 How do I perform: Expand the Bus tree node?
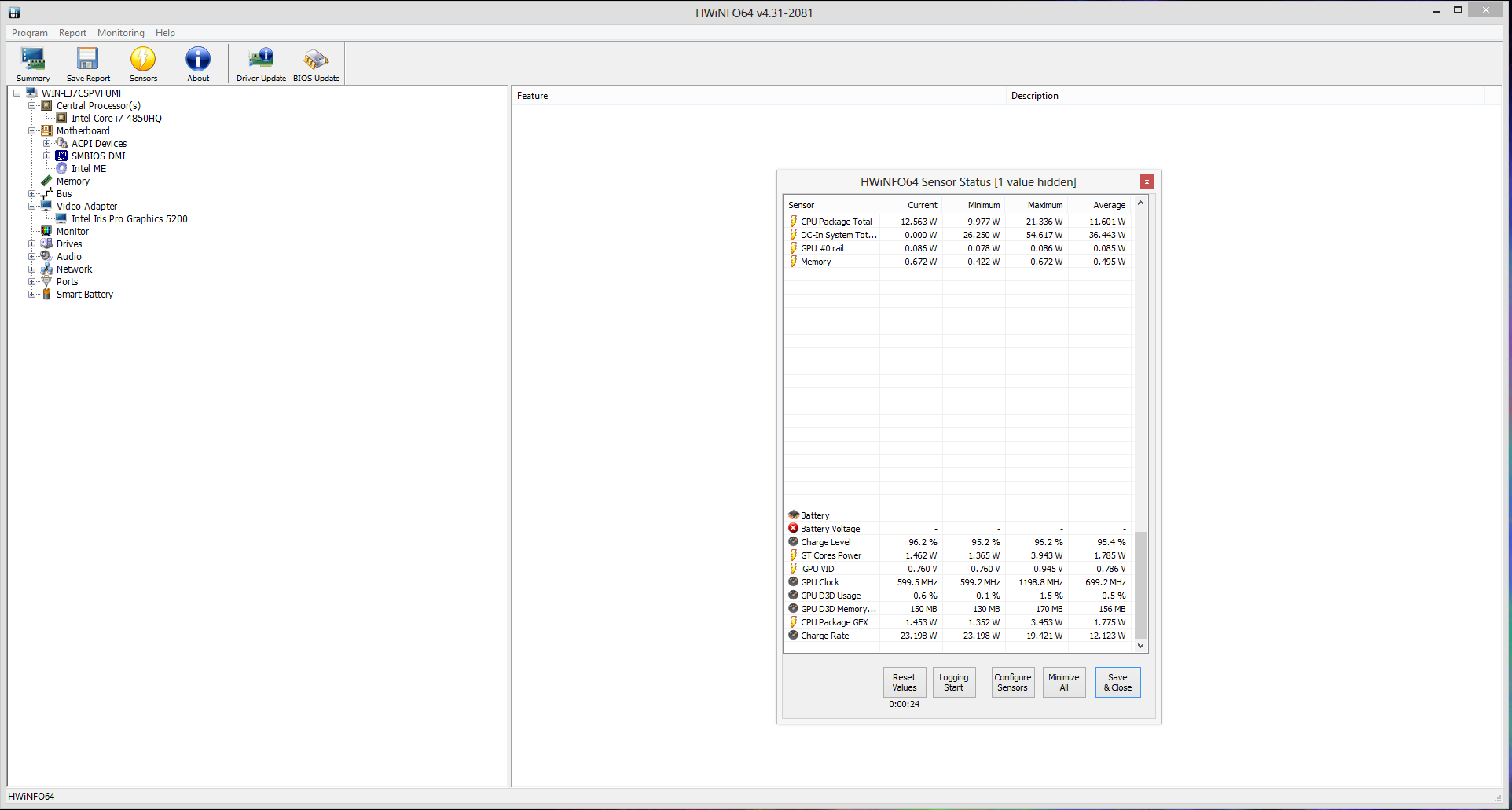click(31, 194)
